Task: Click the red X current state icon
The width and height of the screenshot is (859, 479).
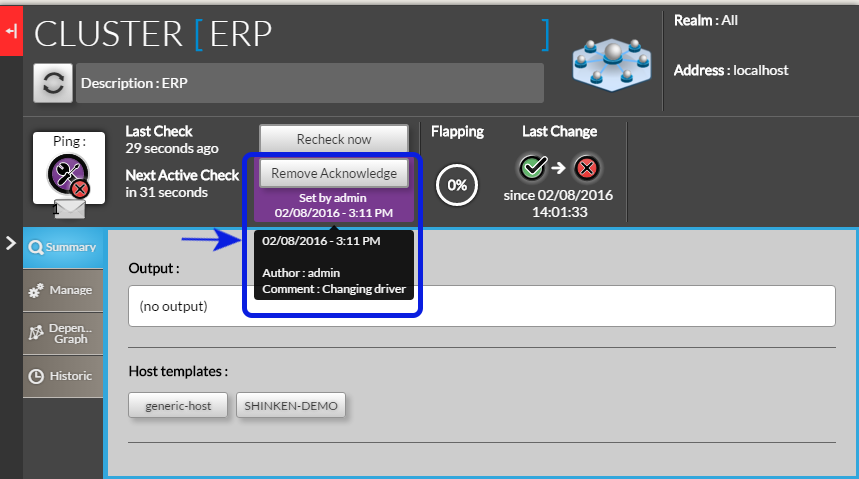Action: [x=587, y=167]
